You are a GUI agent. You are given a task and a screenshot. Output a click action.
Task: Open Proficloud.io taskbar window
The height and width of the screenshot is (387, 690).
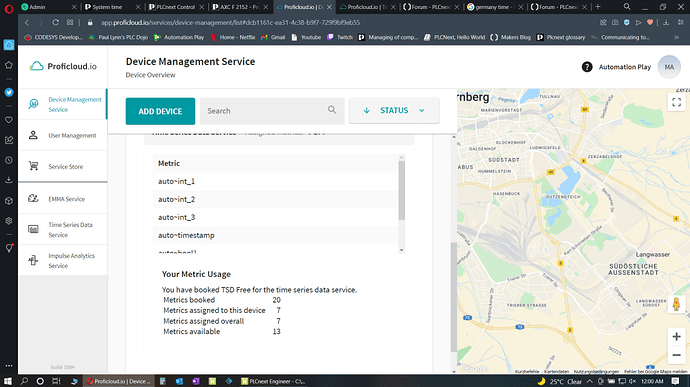click(119, 381)
